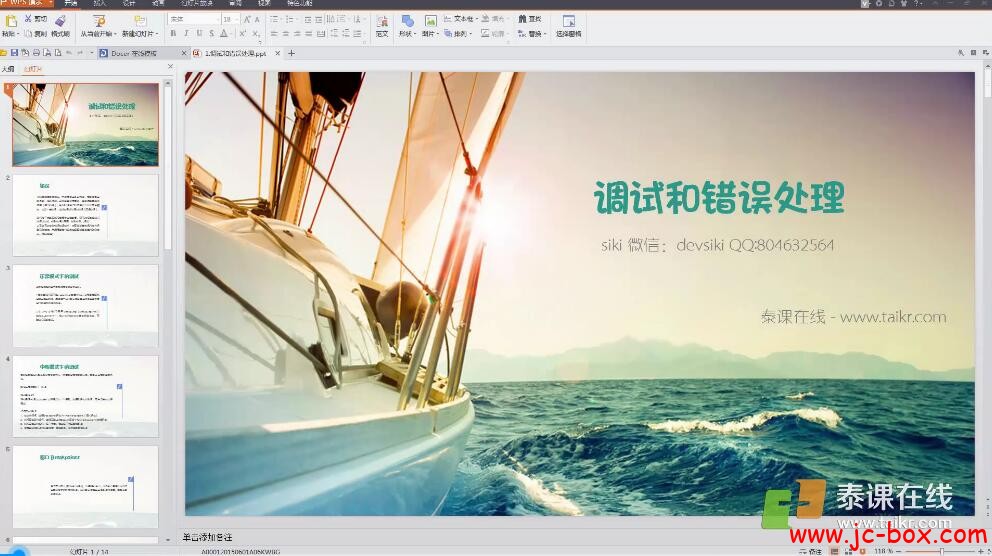Apply the font color A button
This screenshot has height=556, width=992.
224,34
